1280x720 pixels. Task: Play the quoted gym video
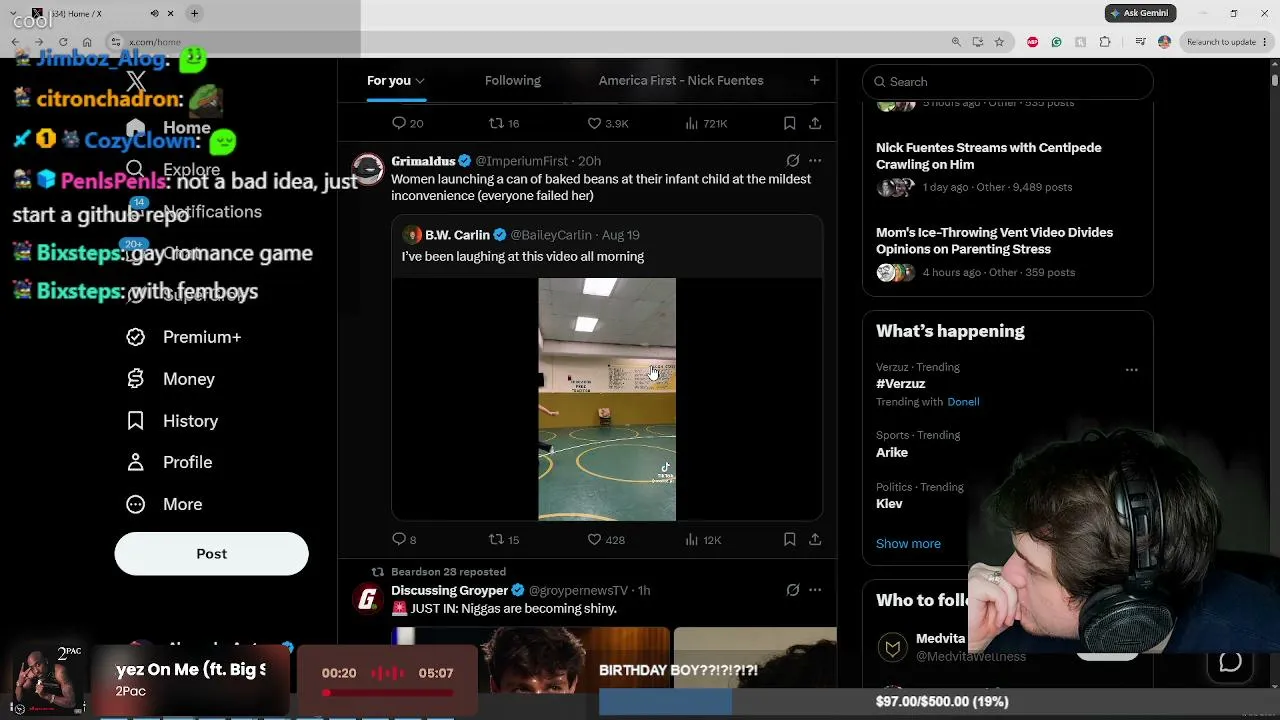coord(607,399)
